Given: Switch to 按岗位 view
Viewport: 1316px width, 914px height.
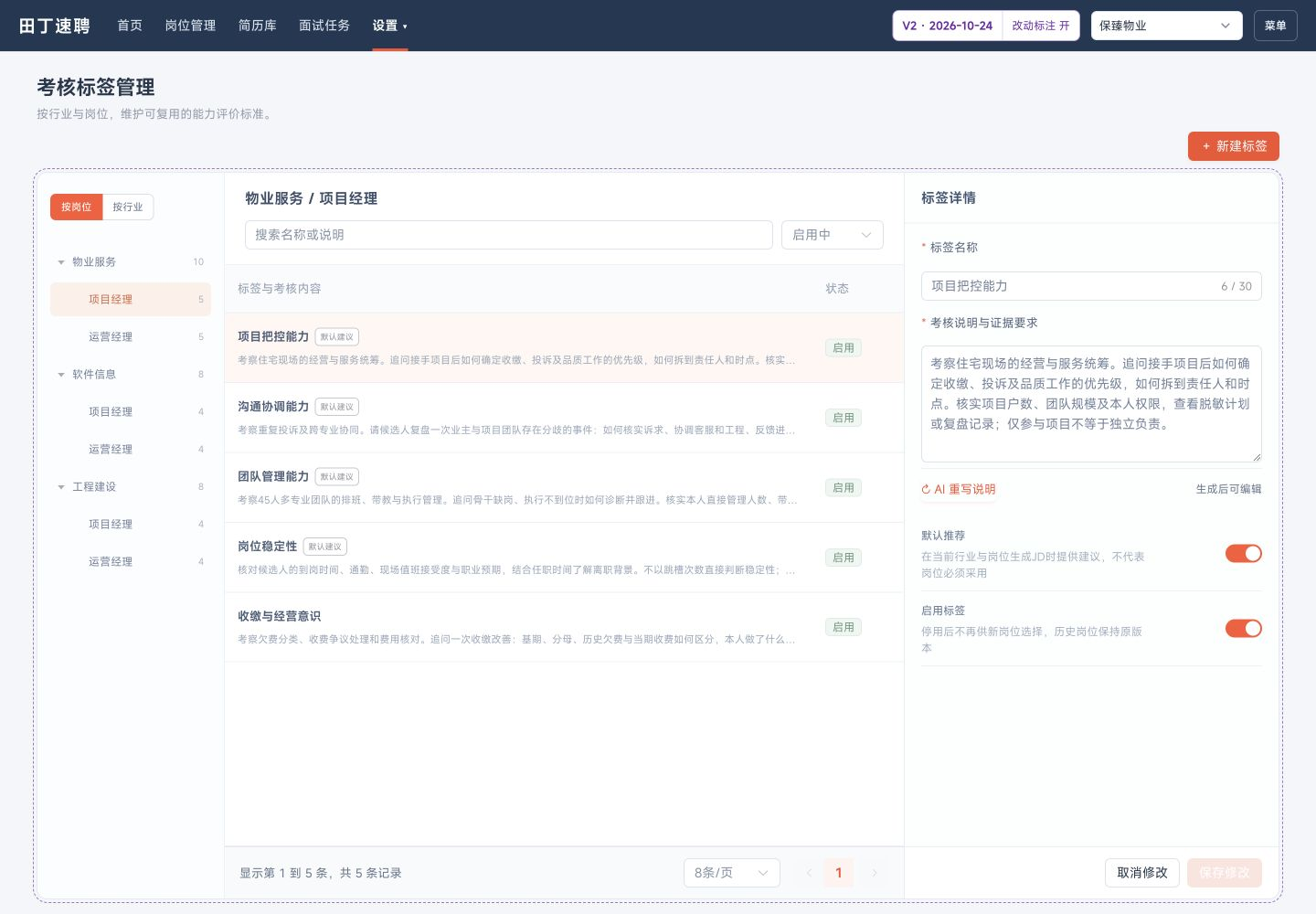Looking at the screenshot, I should [76, 207].
